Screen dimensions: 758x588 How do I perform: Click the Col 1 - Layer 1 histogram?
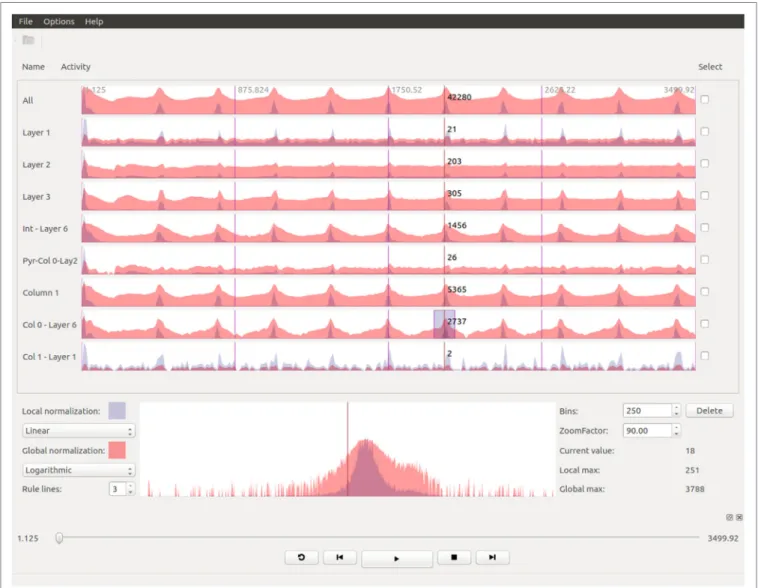tap(389, 356)
